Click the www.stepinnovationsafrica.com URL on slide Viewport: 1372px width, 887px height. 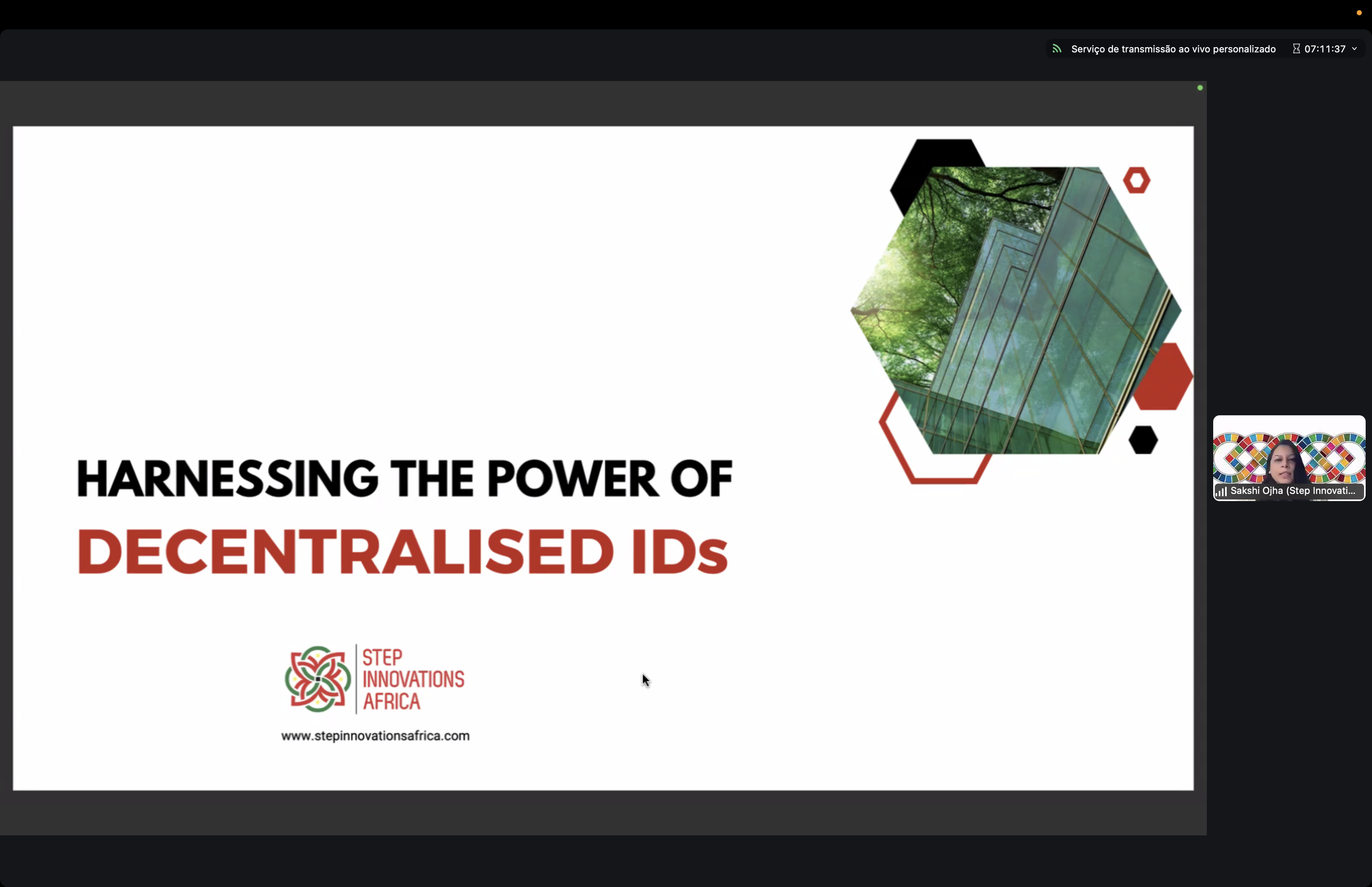pyautogui.click(x=376, y=735)
